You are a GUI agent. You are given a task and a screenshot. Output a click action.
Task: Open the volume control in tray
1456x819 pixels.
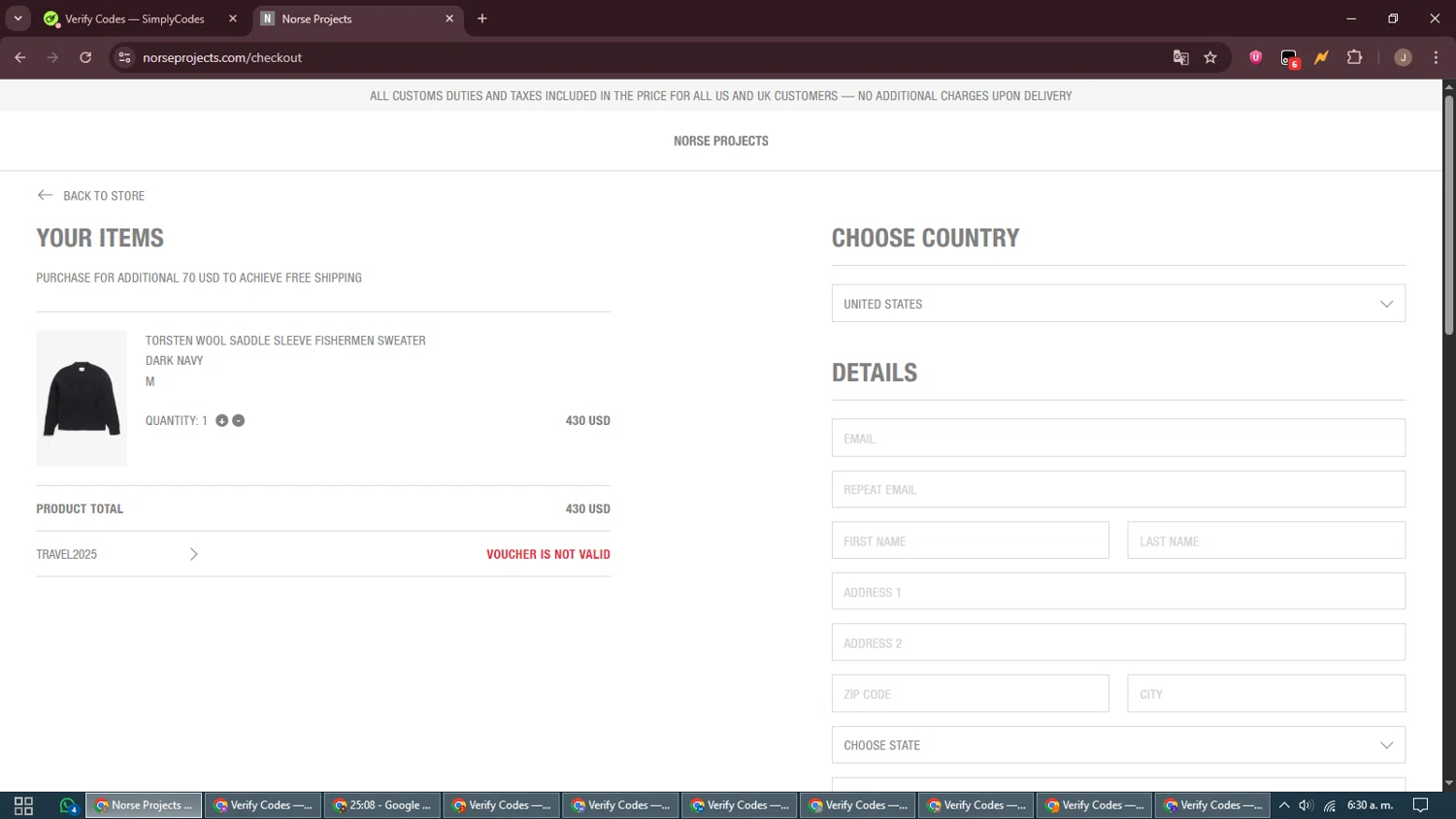(1307, 805)
